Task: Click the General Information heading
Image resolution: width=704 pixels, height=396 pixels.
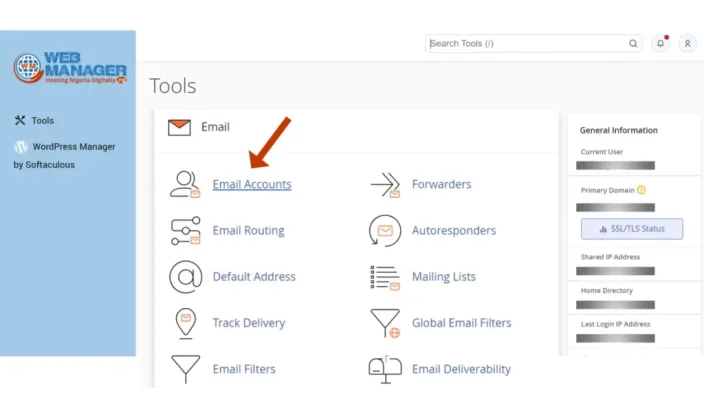Action: 618,130
